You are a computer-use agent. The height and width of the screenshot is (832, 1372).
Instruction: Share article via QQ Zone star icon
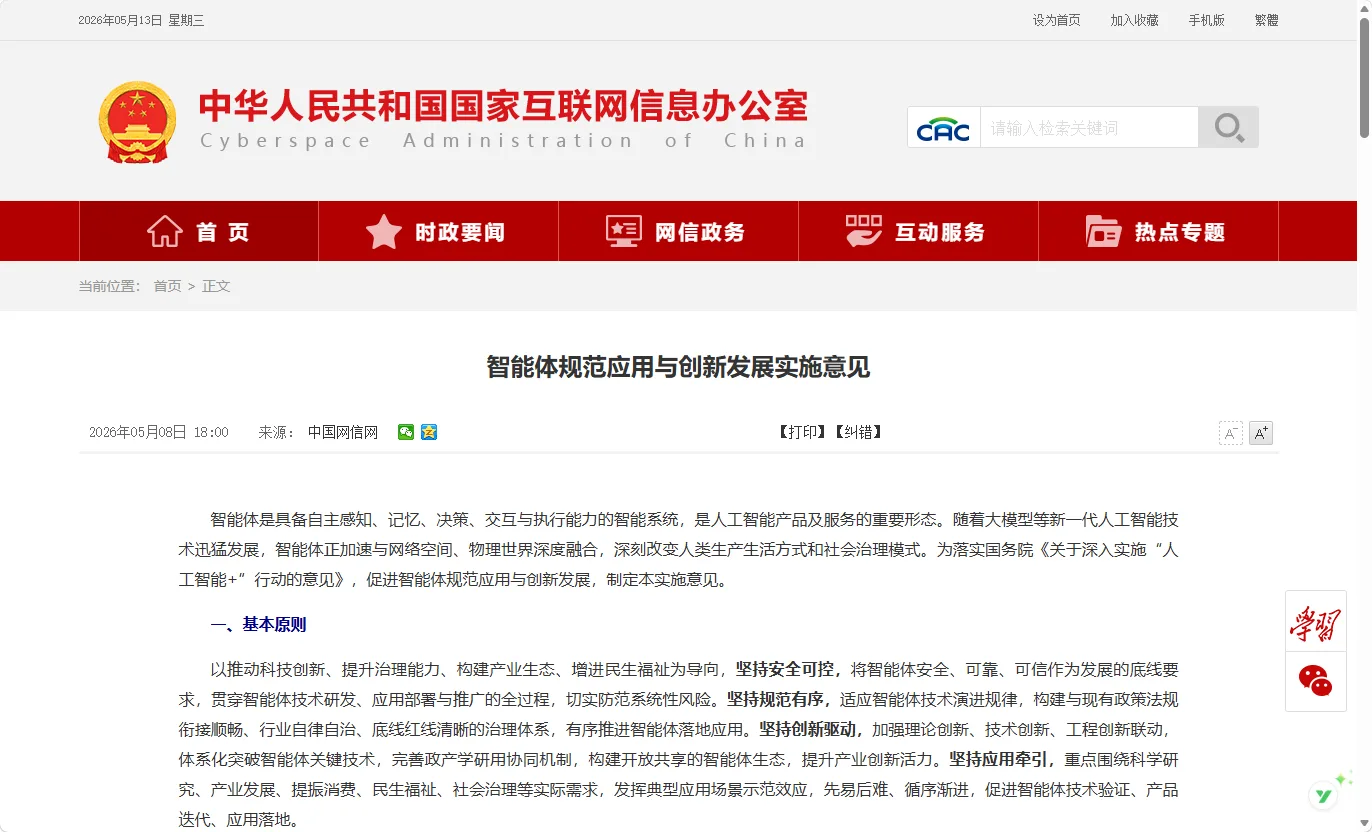click(x=429, y=432)
